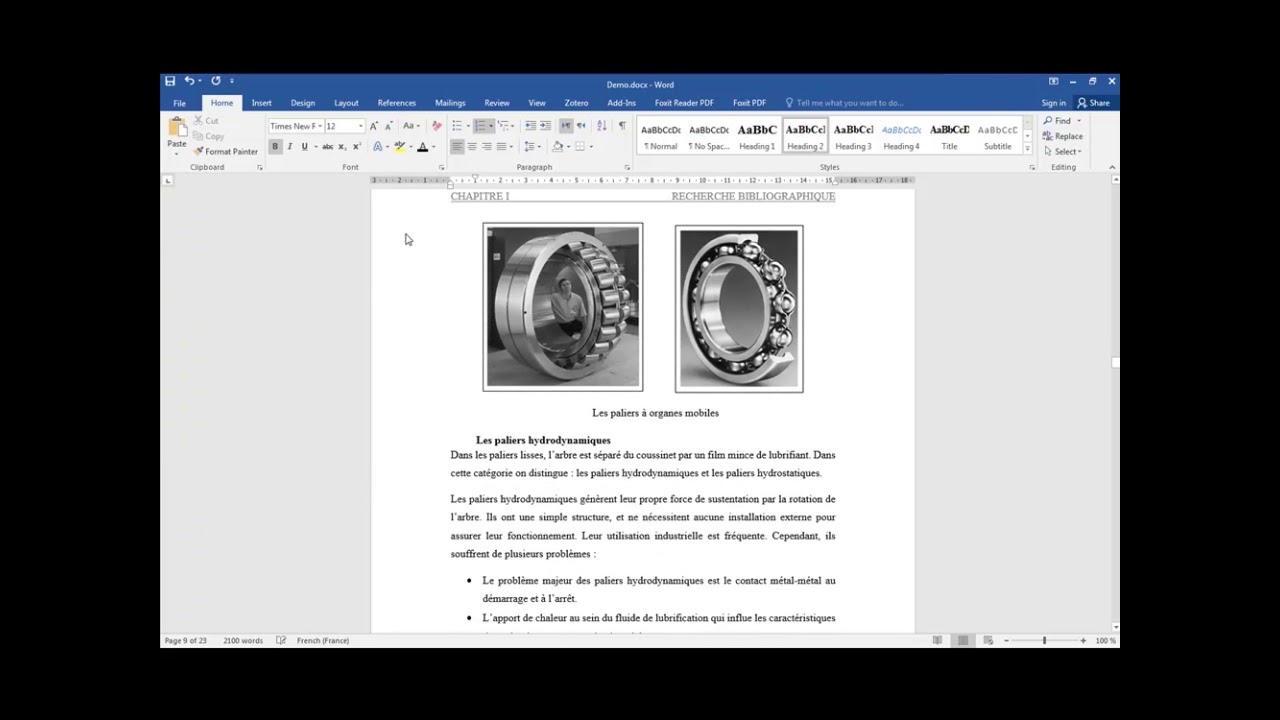Apply the Title style

[949, 137]
